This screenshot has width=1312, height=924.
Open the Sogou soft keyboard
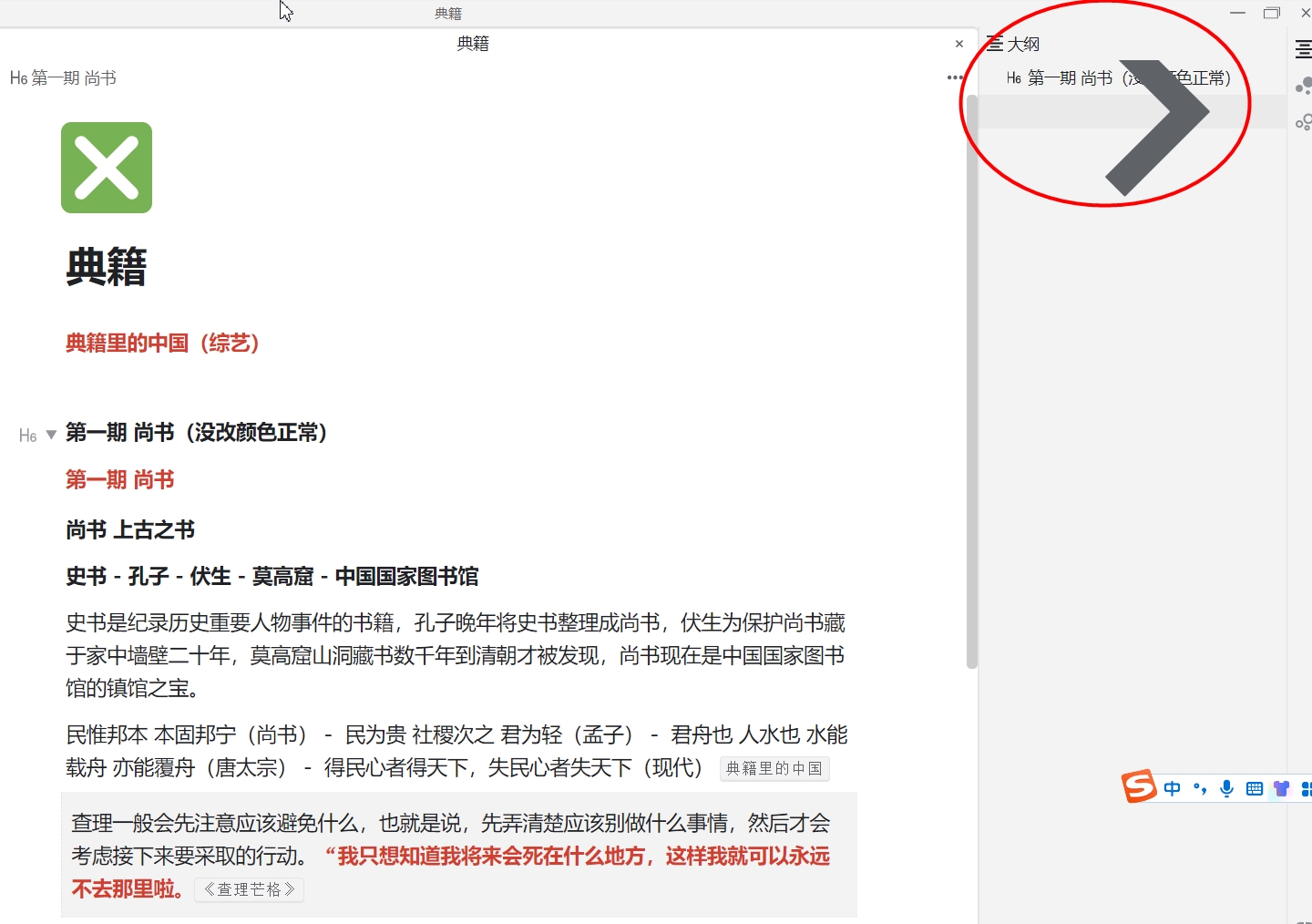(x=1255, y=788)
